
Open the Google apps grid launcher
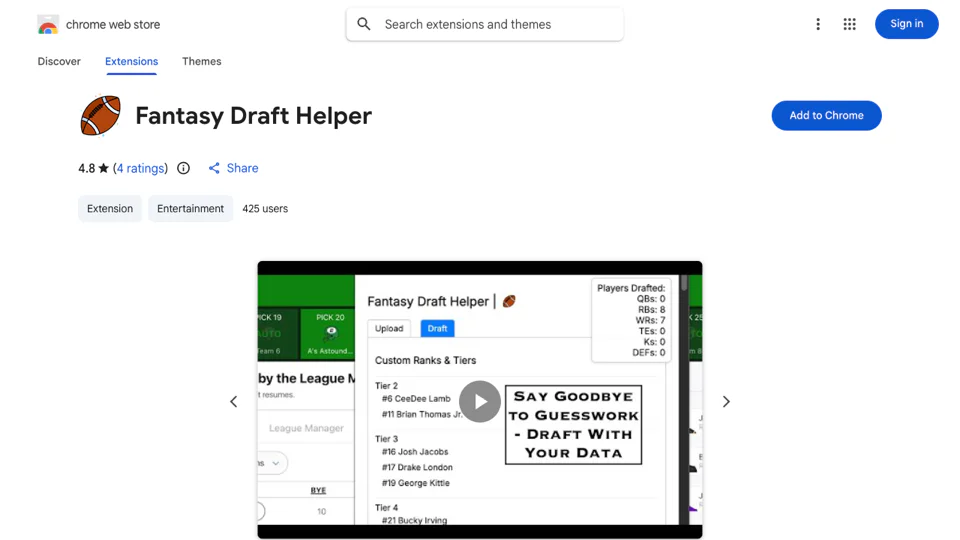point(849,24)
